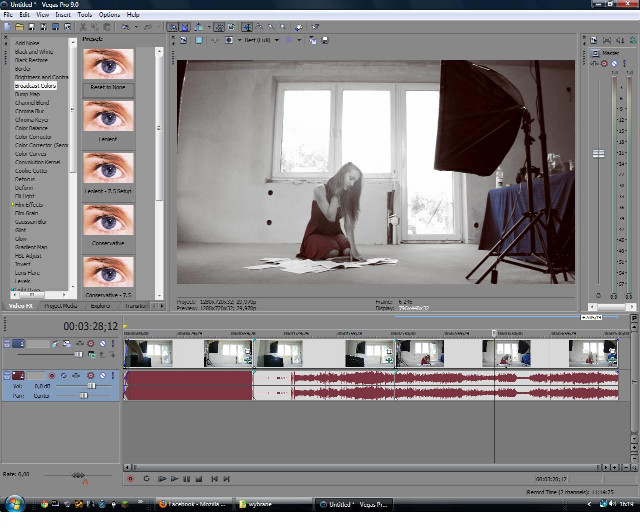640x529 pixels.
Task: Invert phase on audio track 2
Action: pos(64,375)
